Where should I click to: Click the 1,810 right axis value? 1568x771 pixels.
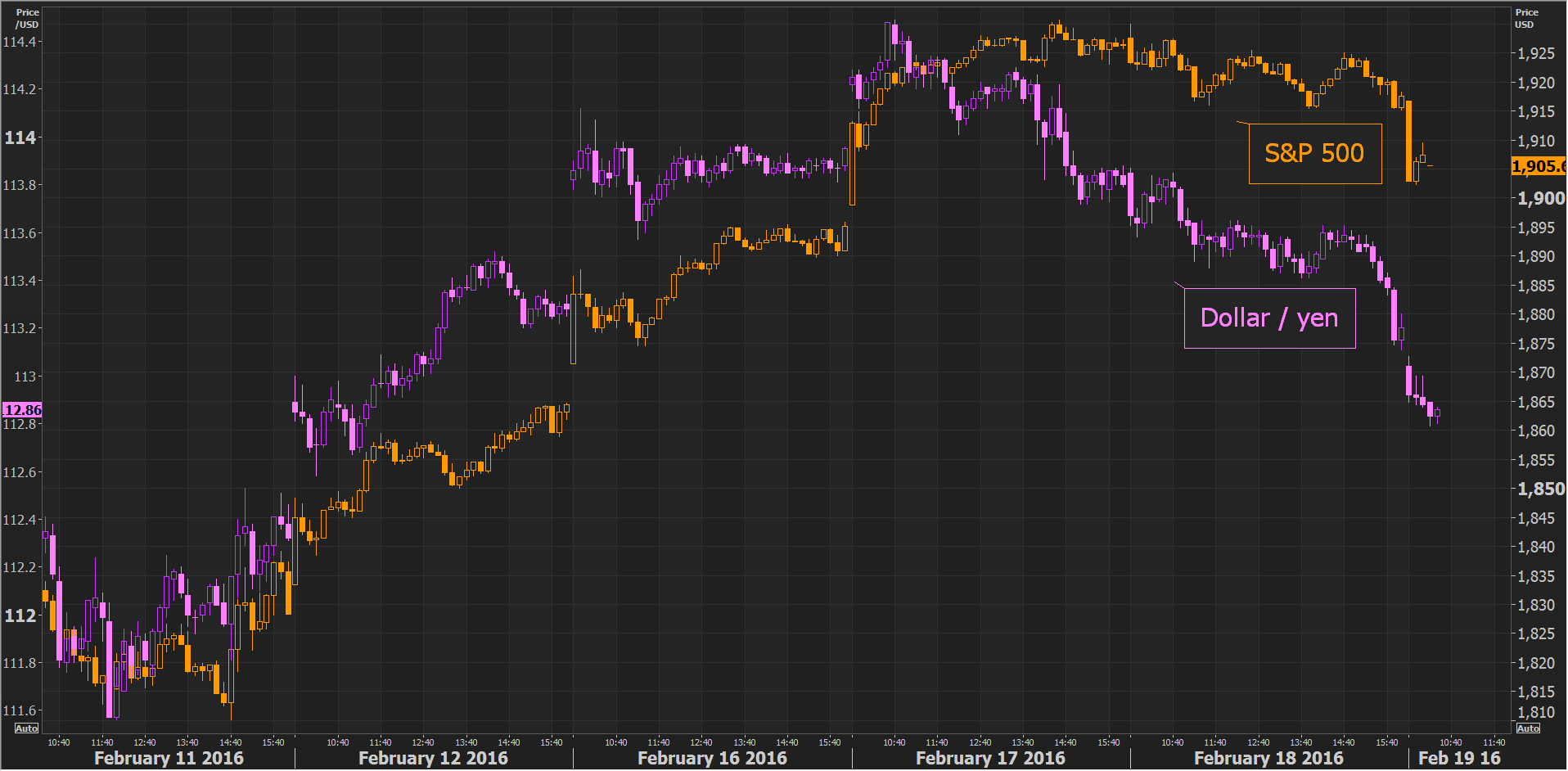[1536, 712]
